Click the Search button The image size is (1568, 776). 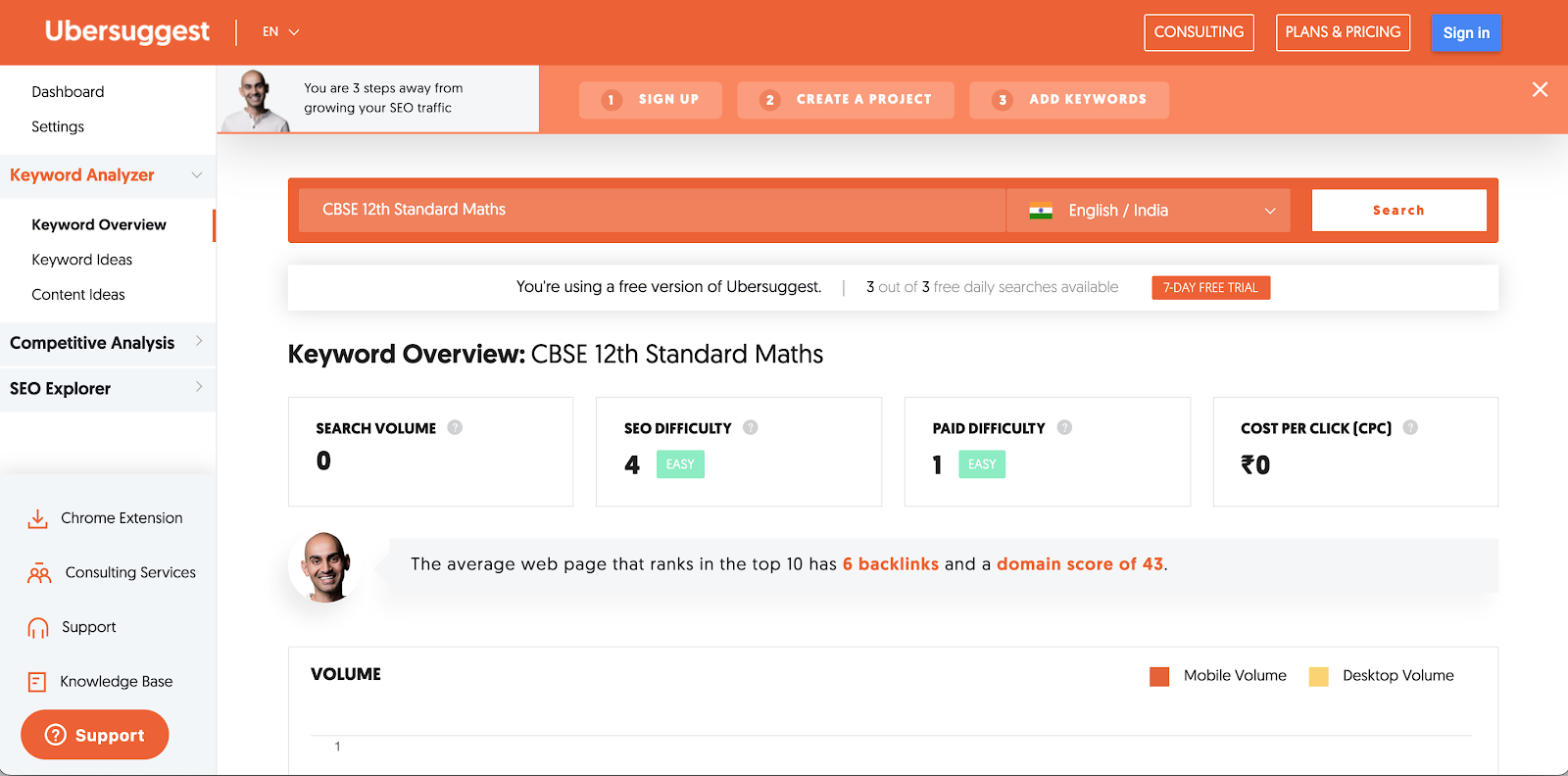(1398, 211)
